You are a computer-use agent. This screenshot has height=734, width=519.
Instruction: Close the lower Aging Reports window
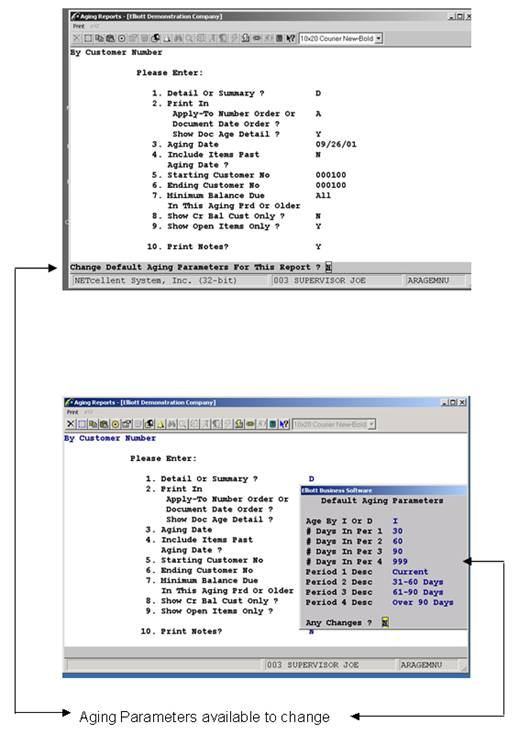[462, 403]
